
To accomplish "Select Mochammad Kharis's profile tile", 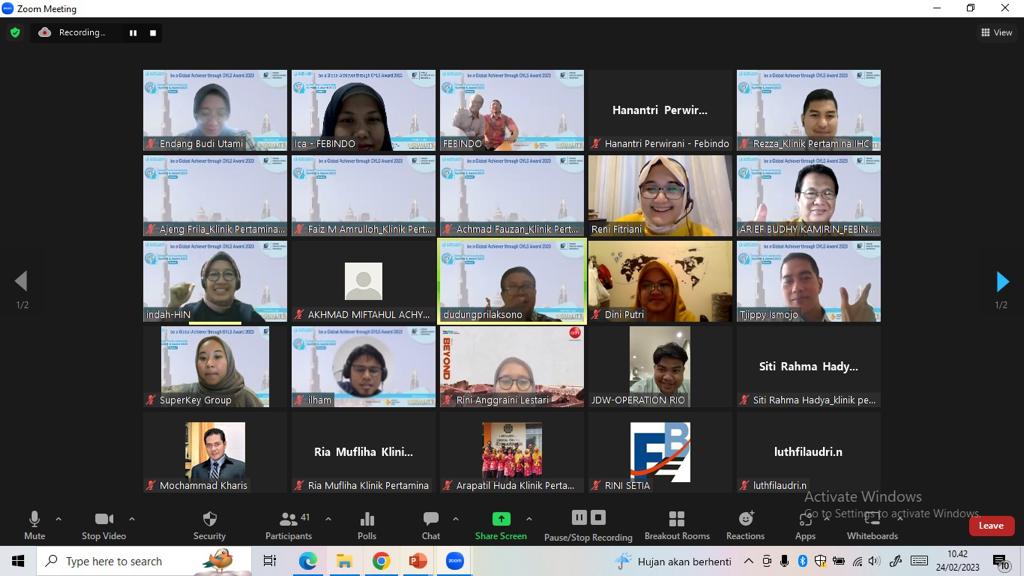I will pyautogui.click(x=215, y=453).
